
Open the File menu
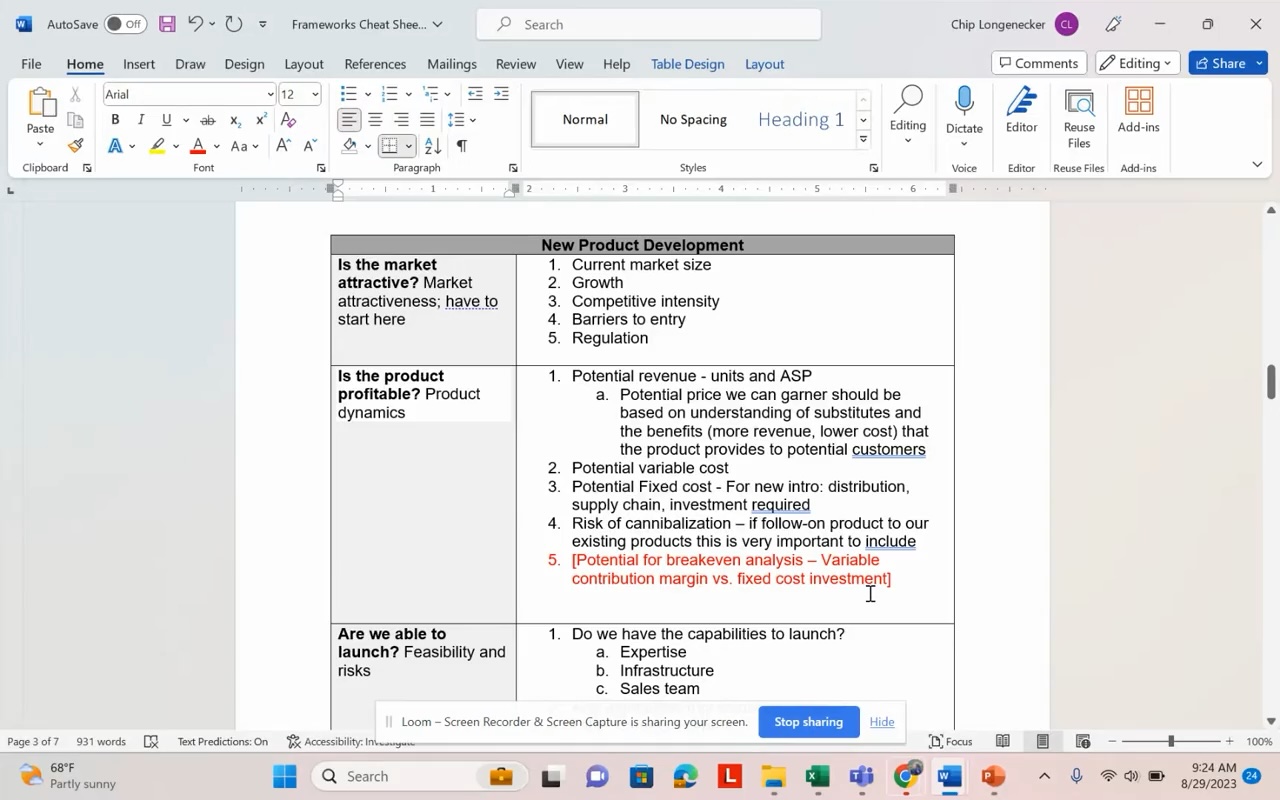[x=31, y=64]
